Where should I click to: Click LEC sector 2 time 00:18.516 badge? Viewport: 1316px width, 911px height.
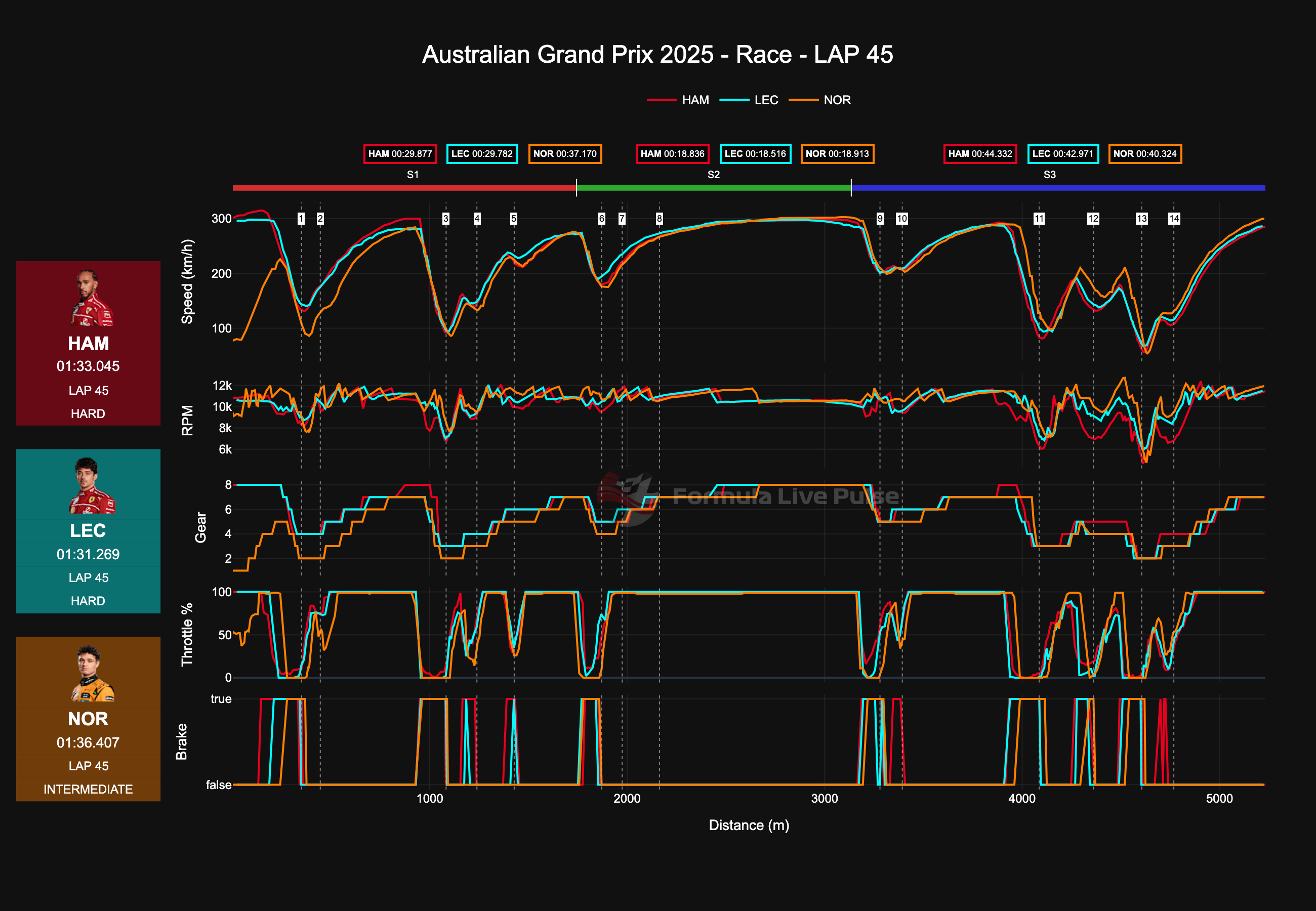point(756,153)
